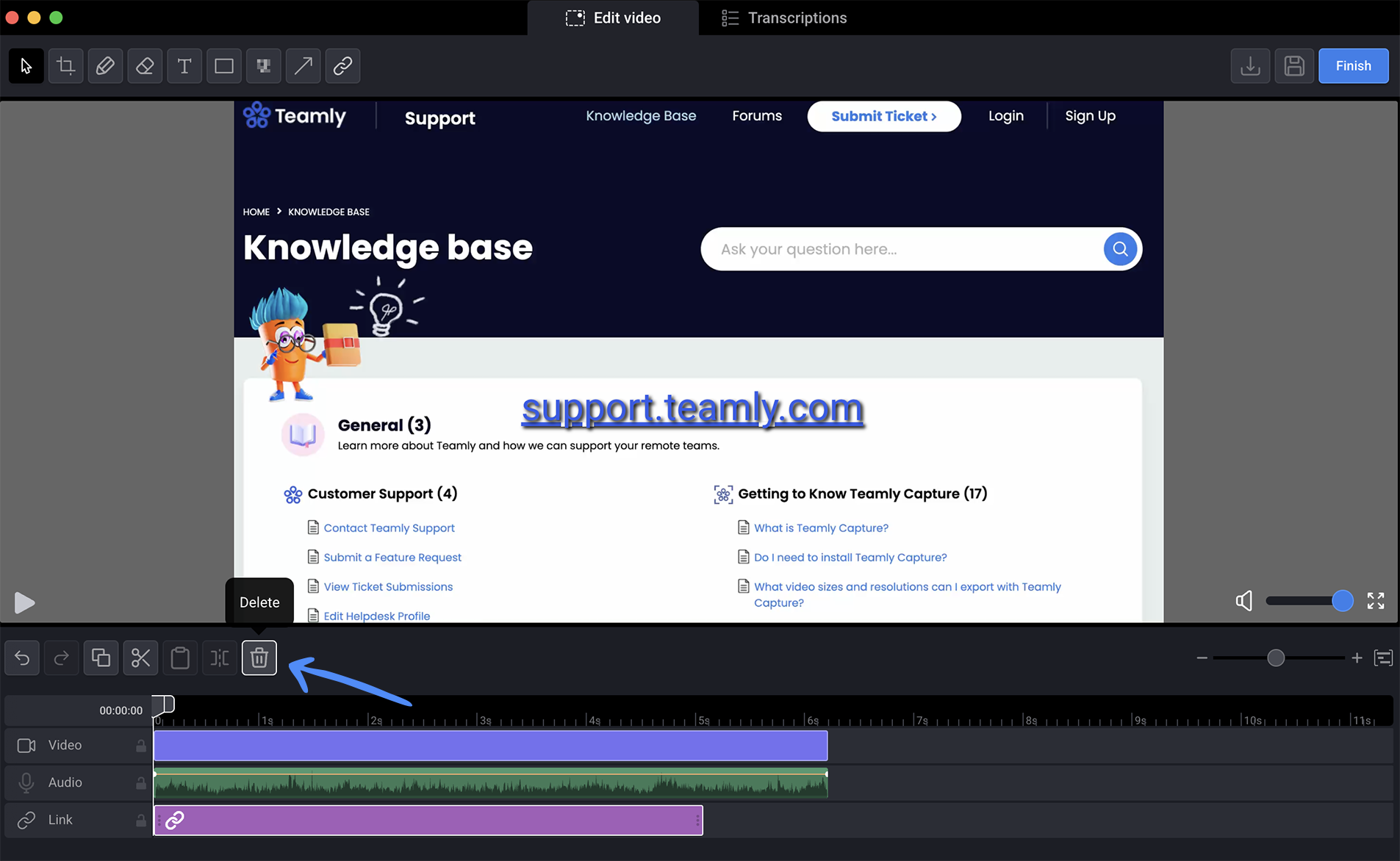This screenshot has width=1400, height=861.
Task: Select the Crop tool
Action: click(x=66, y=66)
